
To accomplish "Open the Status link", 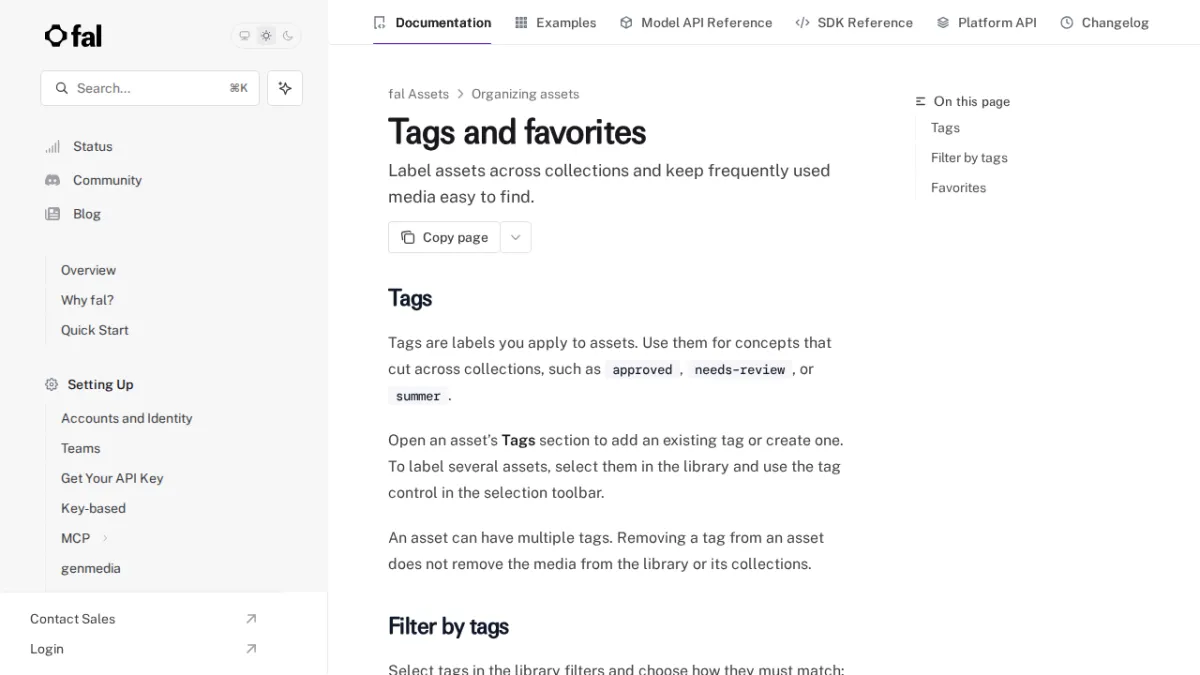I will coord(93,146).
